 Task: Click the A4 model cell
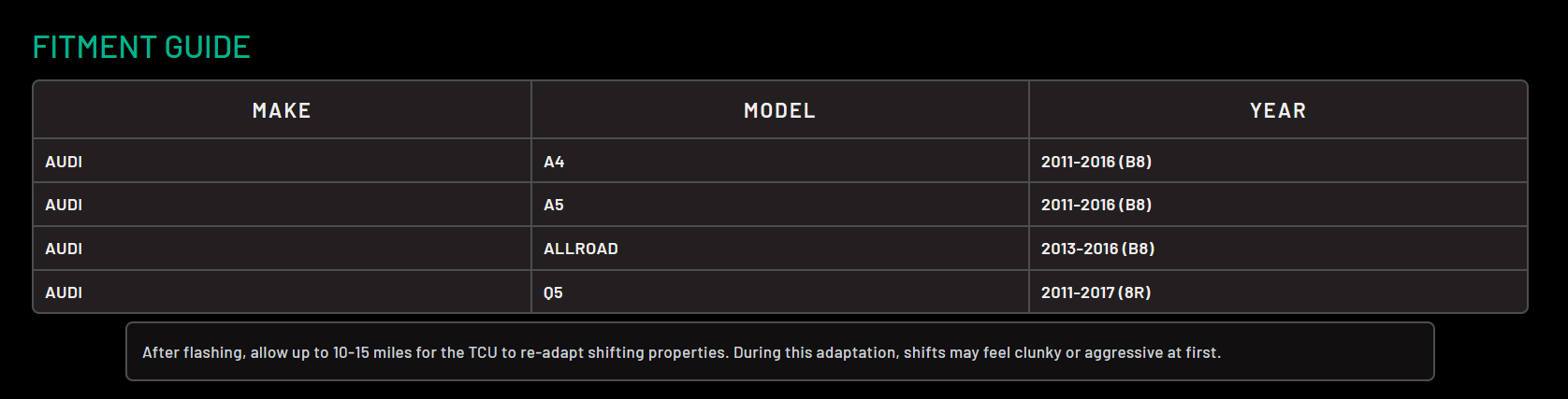[554, 162]
